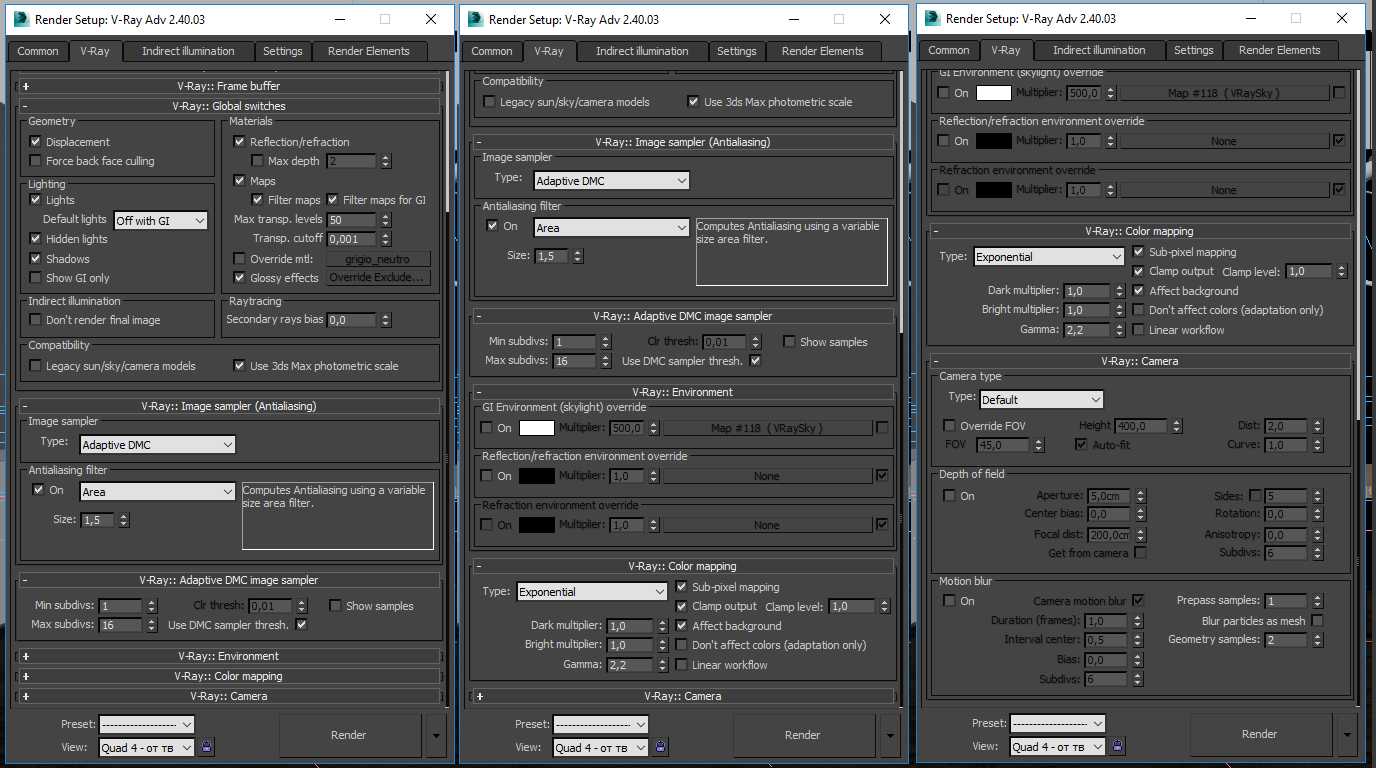
Task: Open Default lights dropdown in left window
Action: [161, 220]
